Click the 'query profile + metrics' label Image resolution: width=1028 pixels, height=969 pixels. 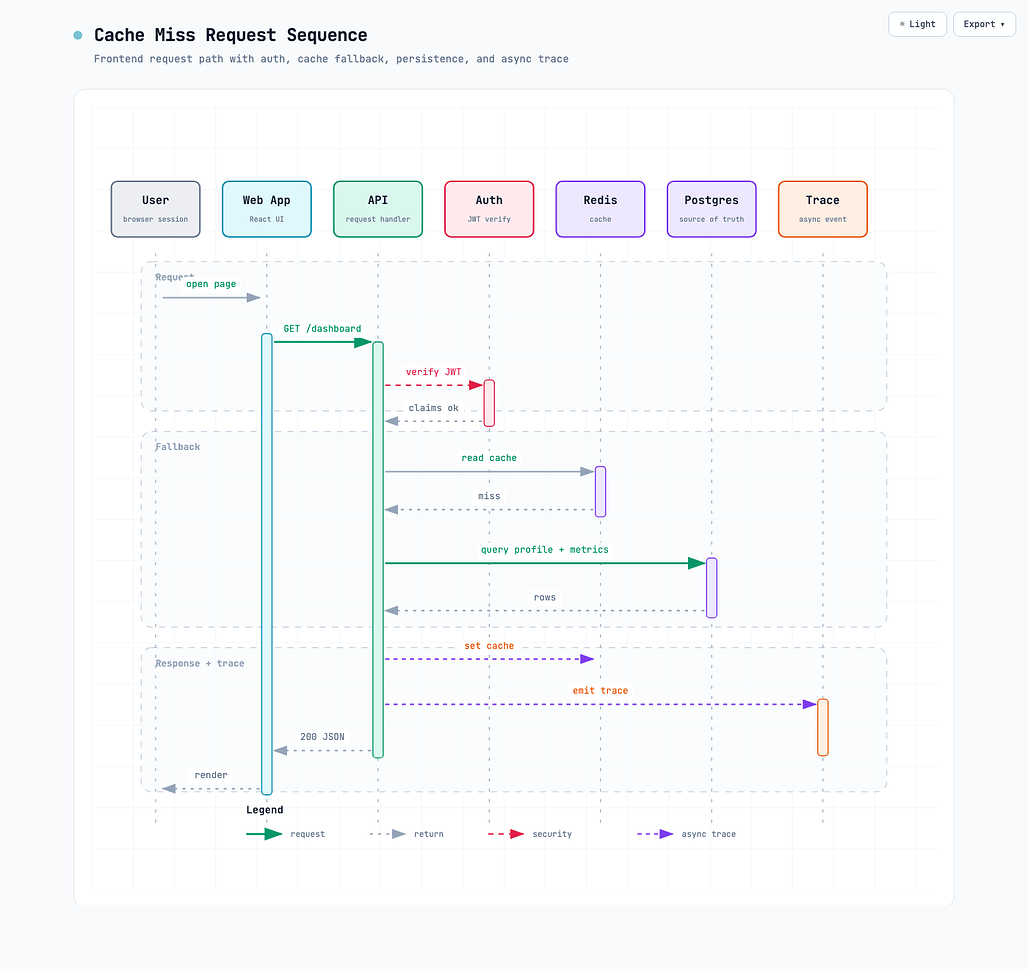tap(545, 549)
